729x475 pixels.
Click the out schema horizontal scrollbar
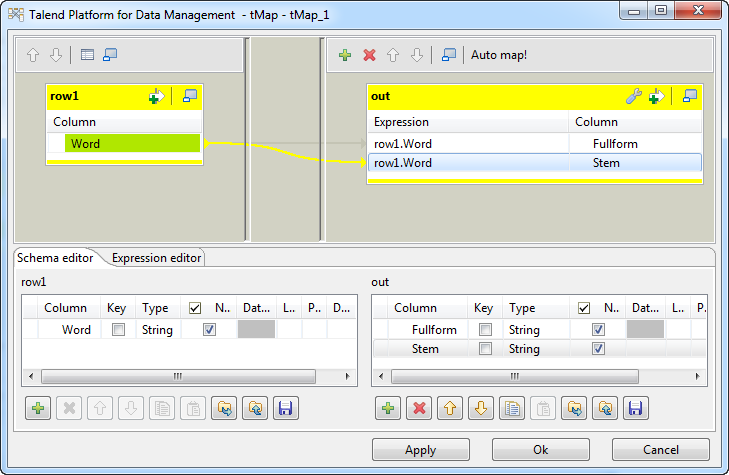click(x=540, y=377)
